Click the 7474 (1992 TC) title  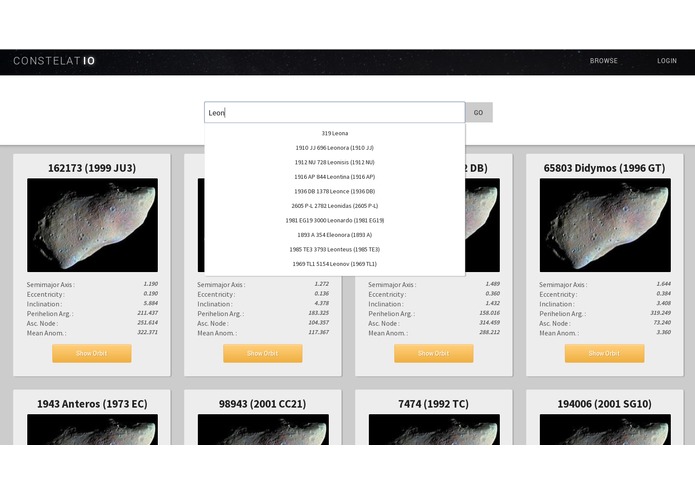(433, 404)
